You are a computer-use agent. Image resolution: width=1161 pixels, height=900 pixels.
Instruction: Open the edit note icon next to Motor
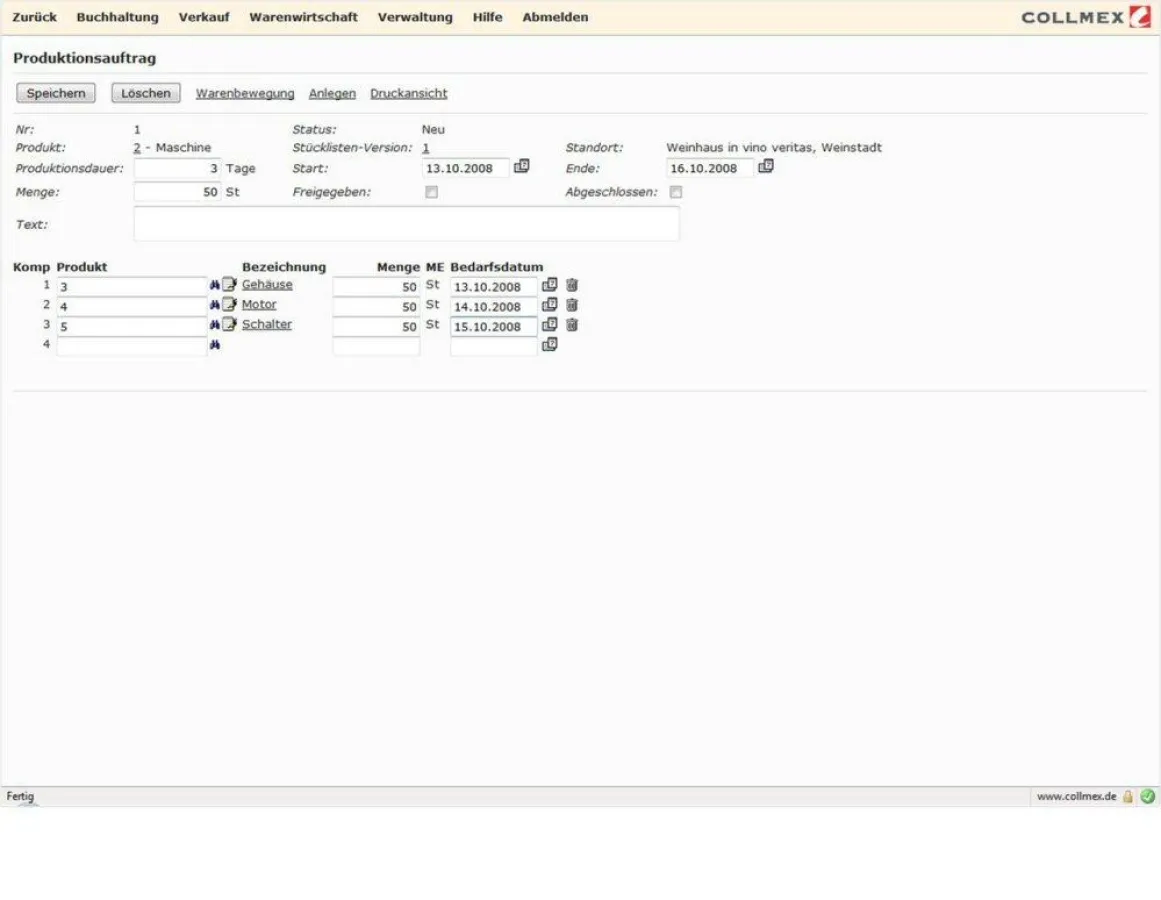pyautogui.click(x=228, y=303)
